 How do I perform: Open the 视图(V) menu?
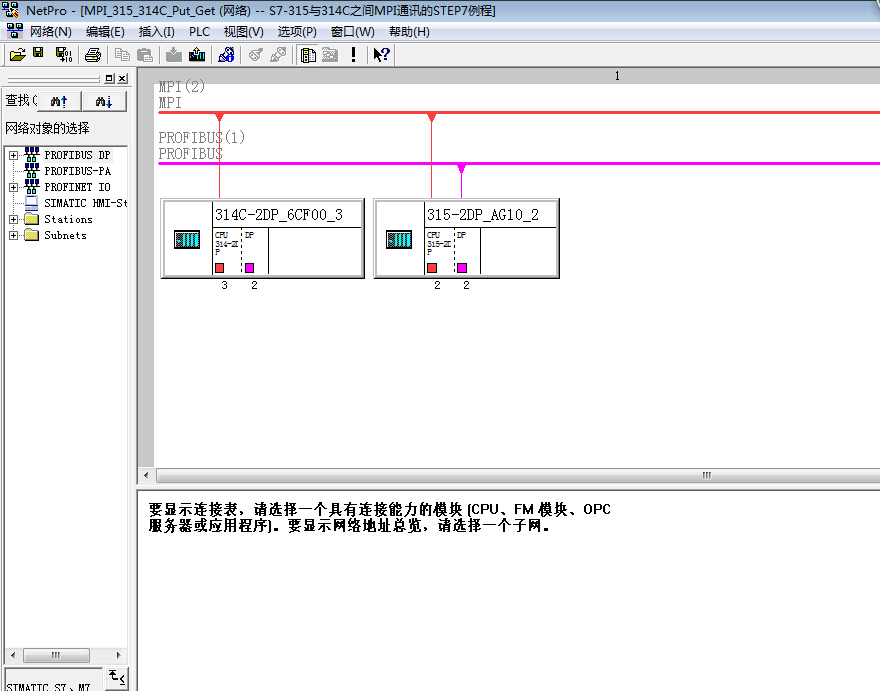[244, 31]
